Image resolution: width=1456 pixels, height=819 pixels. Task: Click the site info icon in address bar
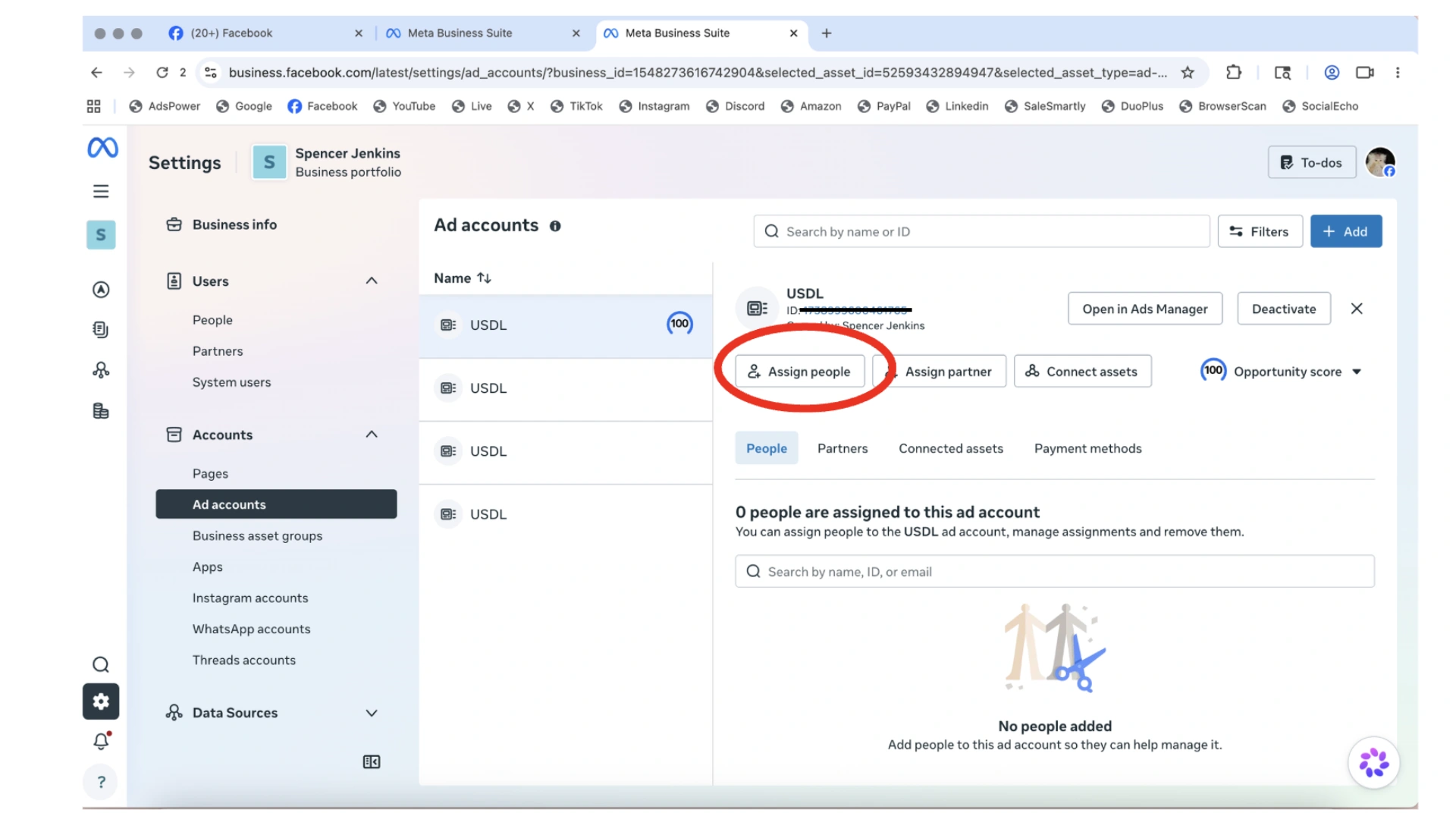point(211,73)
